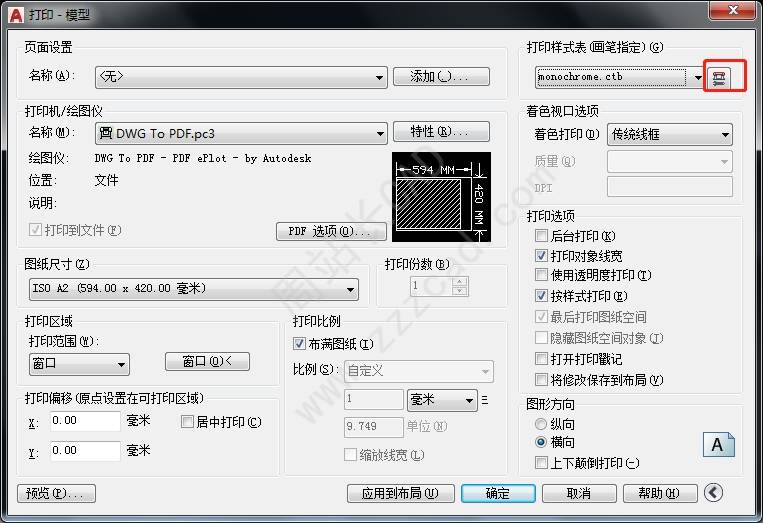Screen dimensions: 763x523
Task: Enable 打开打印戳记 checkbox
Action: pos(541,359)
